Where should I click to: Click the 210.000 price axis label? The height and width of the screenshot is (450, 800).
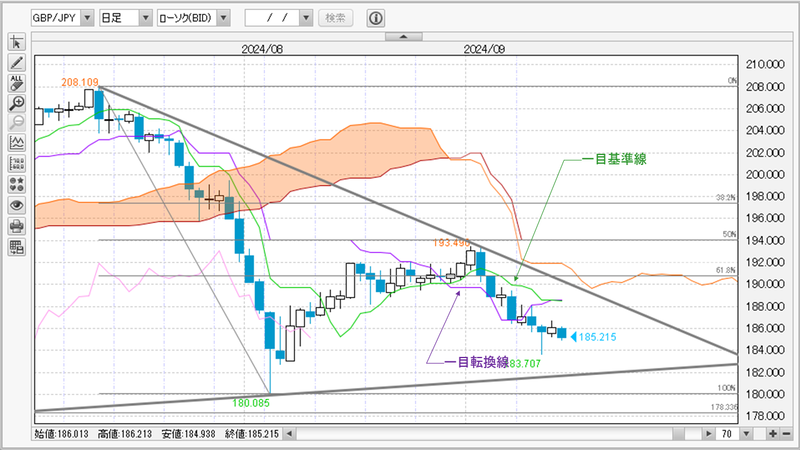(765, 64)
